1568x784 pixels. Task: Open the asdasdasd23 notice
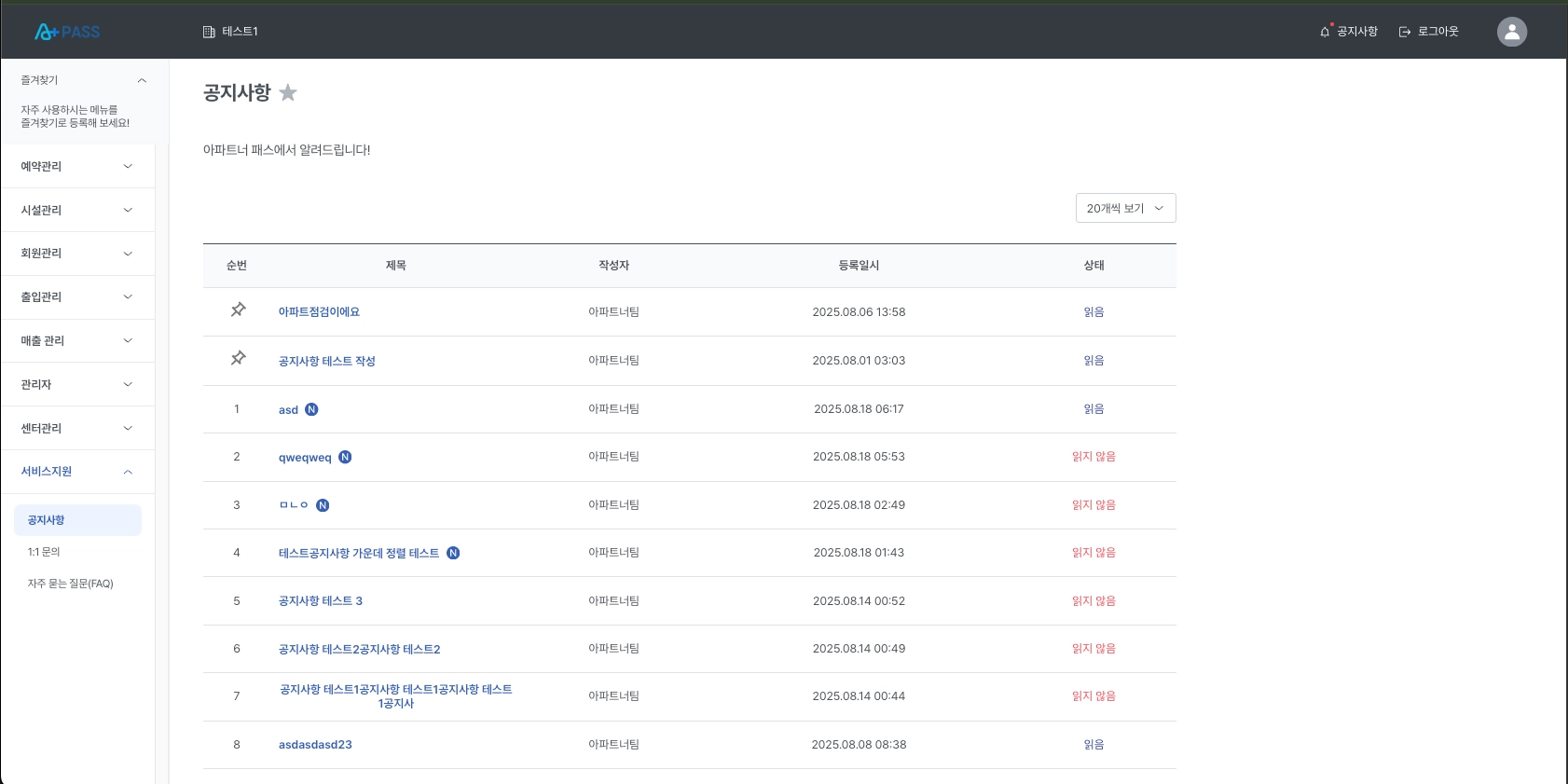[x=315, y=745]
